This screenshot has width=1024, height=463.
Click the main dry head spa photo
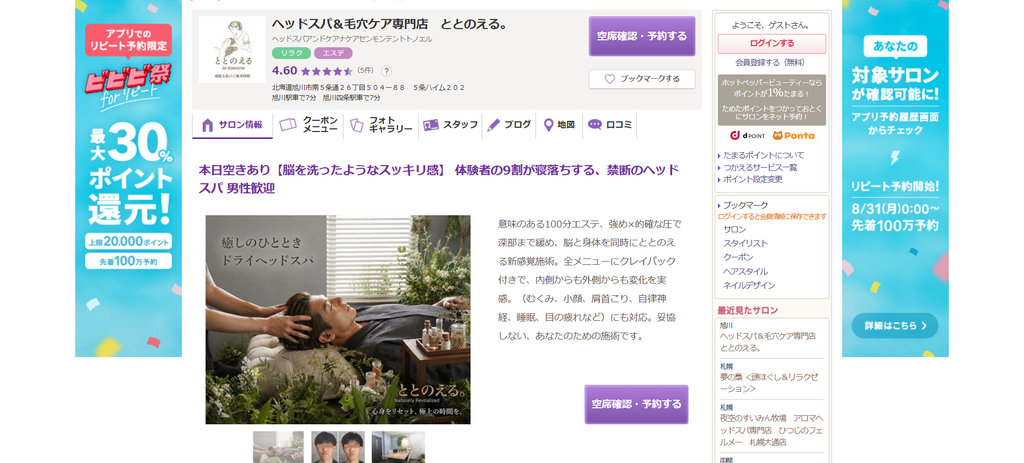point(338,319)
